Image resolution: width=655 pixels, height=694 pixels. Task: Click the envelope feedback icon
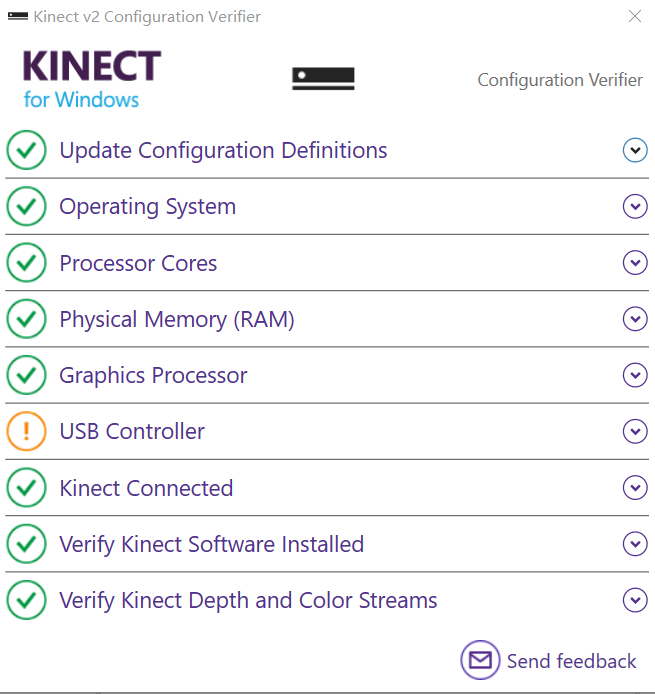coord(480,660)
